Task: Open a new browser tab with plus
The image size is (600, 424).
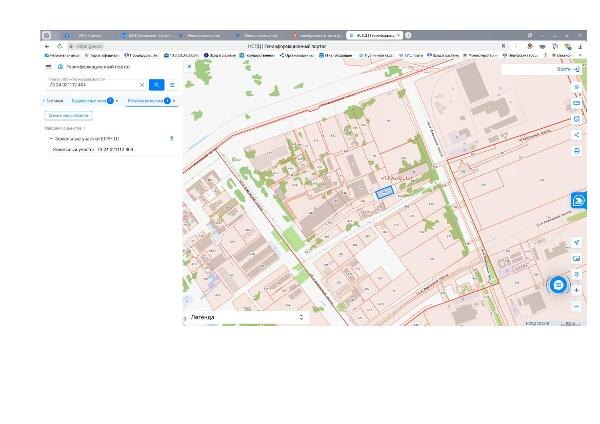Action: (x=408, y=35)
